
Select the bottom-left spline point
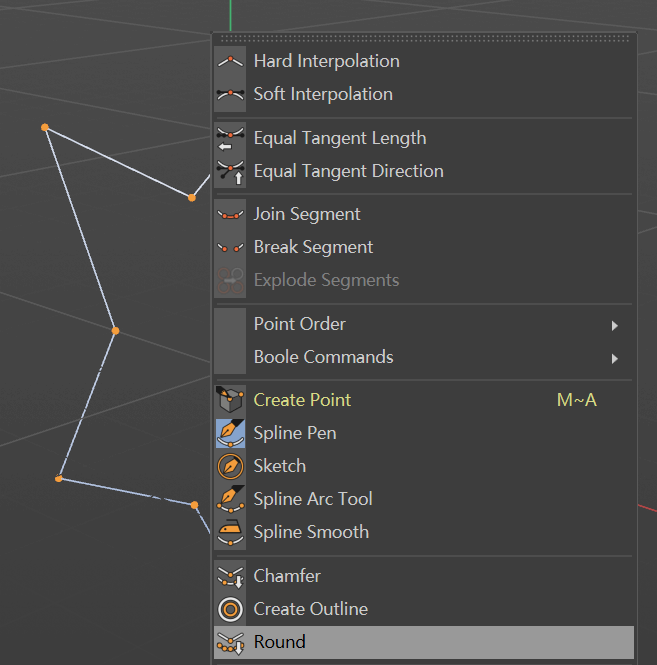59,479
